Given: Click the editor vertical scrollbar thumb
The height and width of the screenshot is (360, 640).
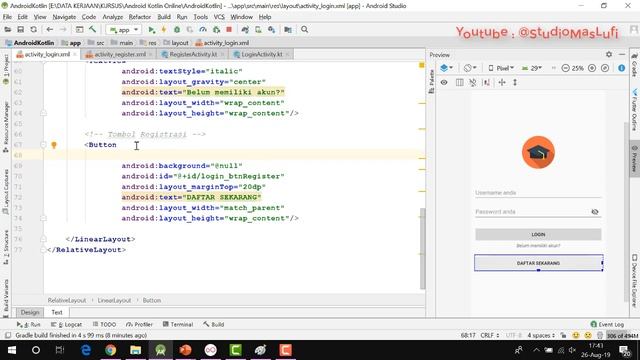Looking at the screenshot, I should 422,249.
